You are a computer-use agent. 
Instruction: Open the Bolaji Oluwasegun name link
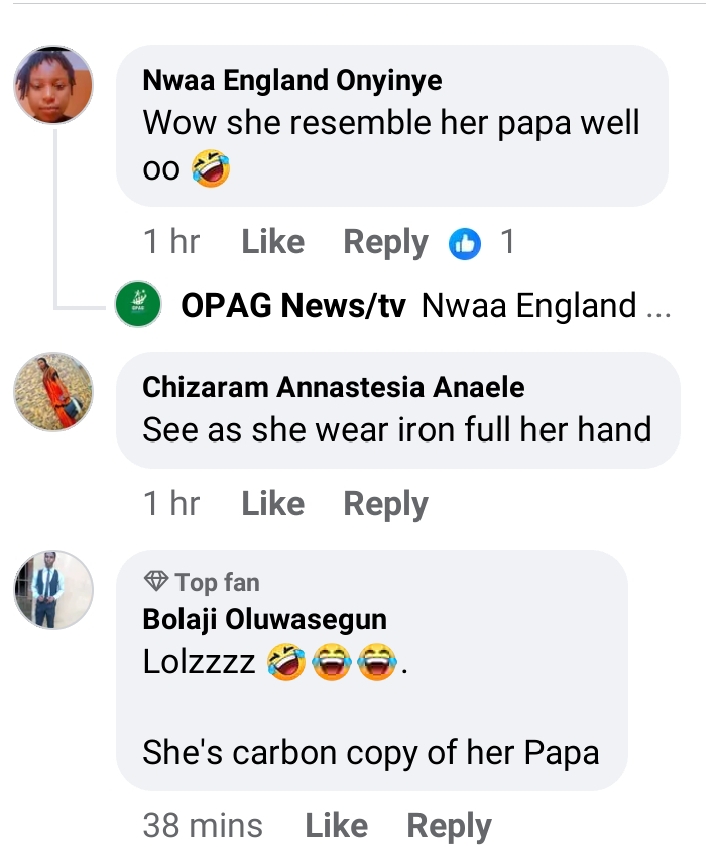(264, 619)
